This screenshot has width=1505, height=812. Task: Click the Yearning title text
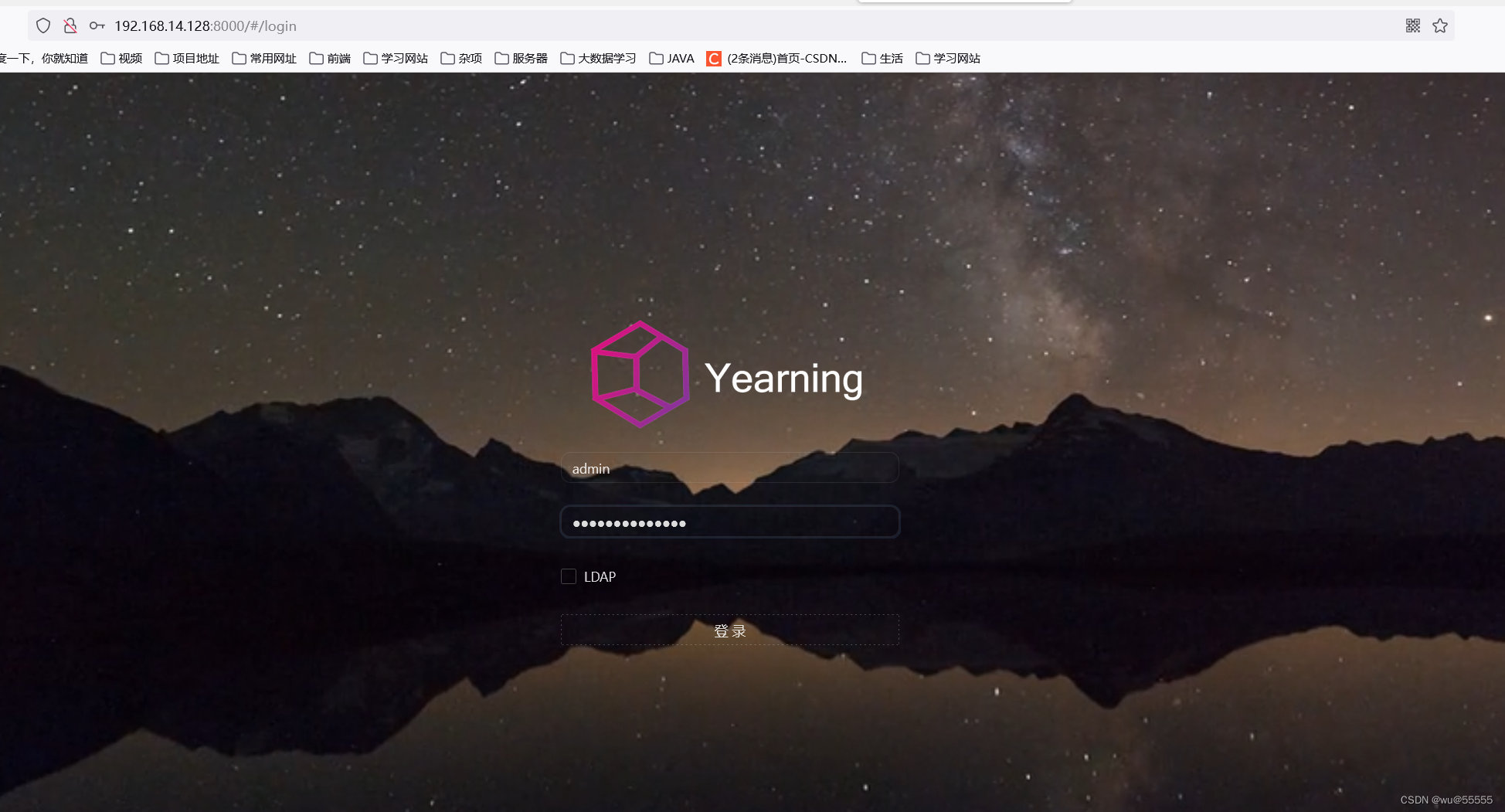tap(783, 379)
